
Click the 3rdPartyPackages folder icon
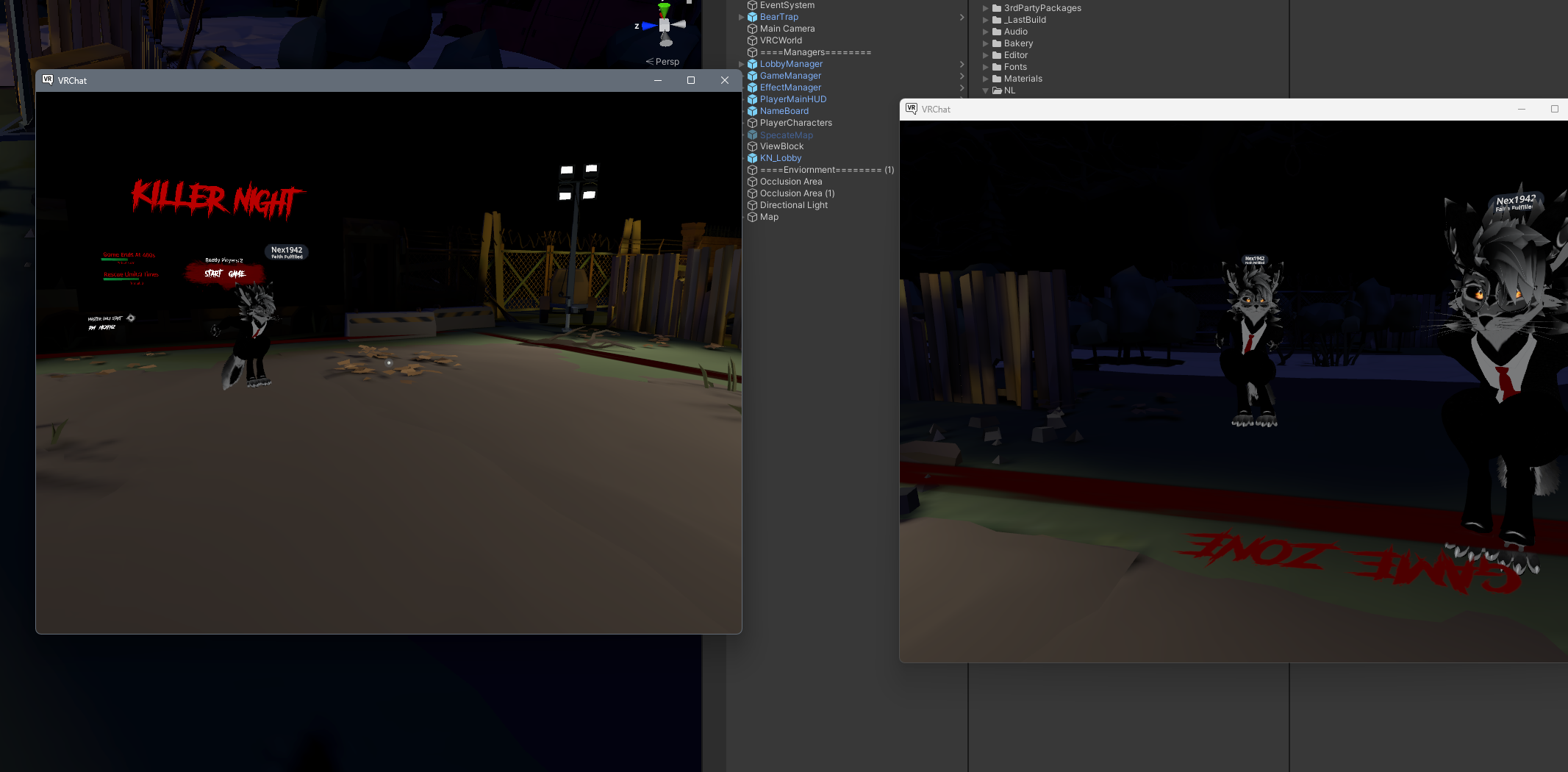pos(997,8)
